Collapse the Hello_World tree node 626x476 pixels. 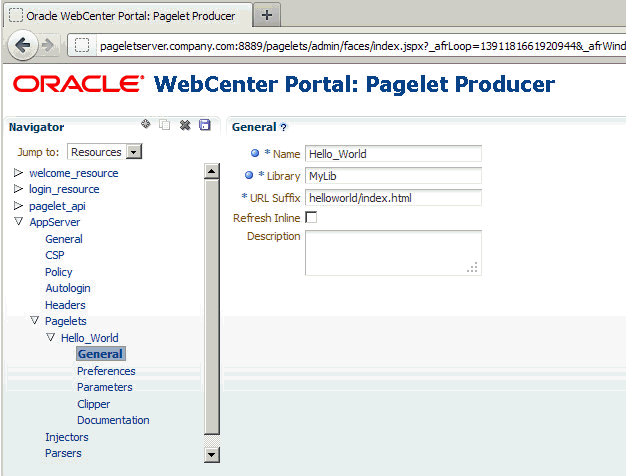tap(50, 337)
